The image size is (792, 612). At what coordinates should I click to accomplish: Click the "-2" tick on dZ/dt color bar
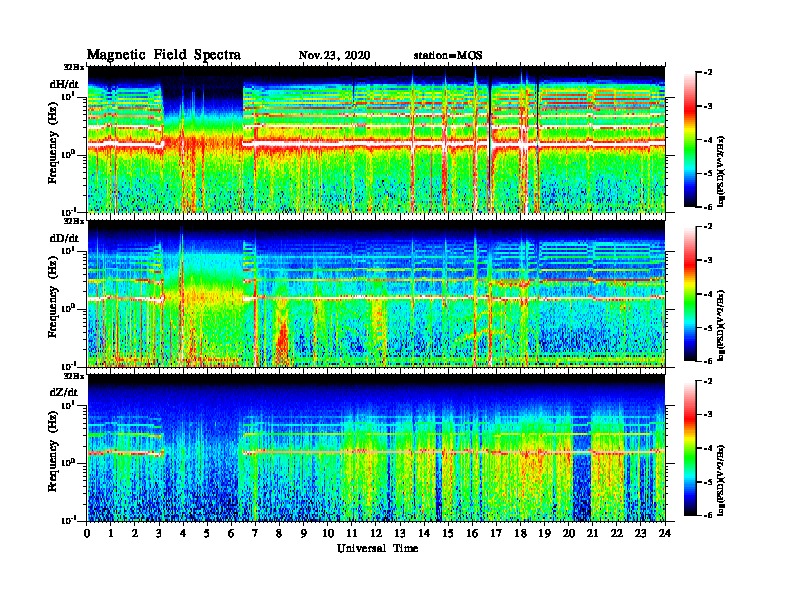tap(709, 381)
